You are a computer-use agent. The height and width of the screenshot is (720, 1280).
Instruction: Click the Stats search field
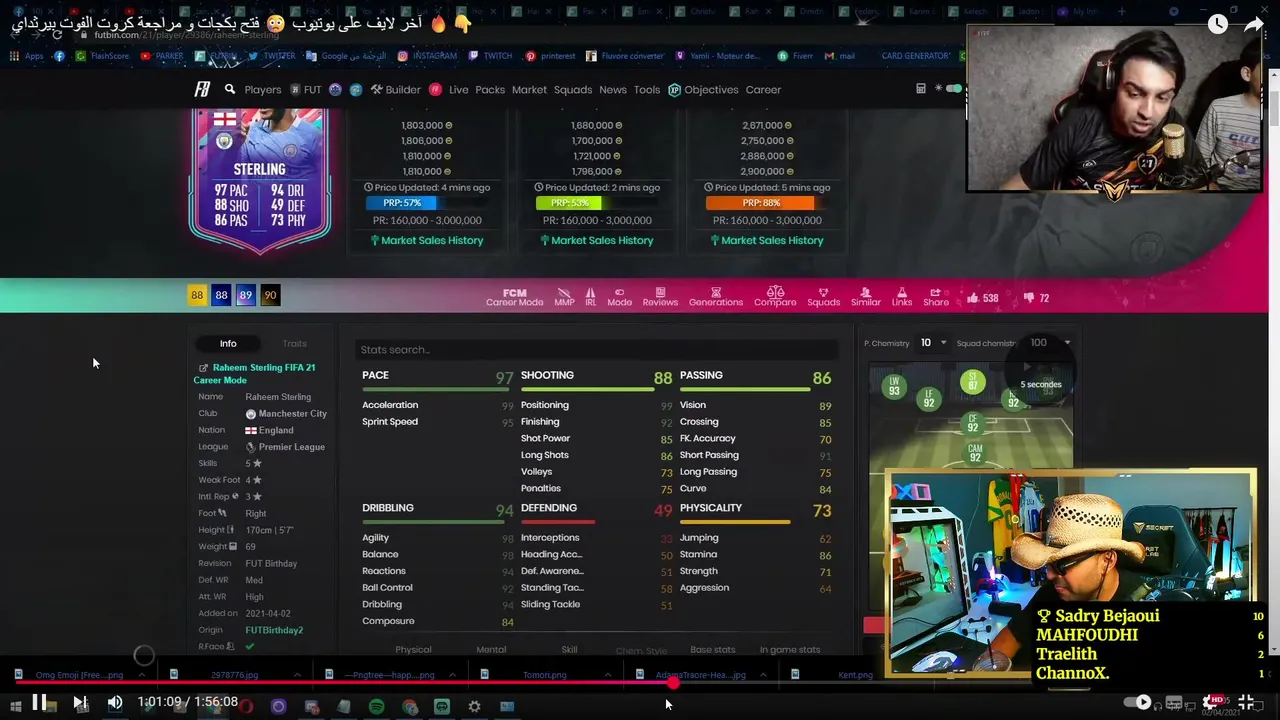click(x=597, y=349)
